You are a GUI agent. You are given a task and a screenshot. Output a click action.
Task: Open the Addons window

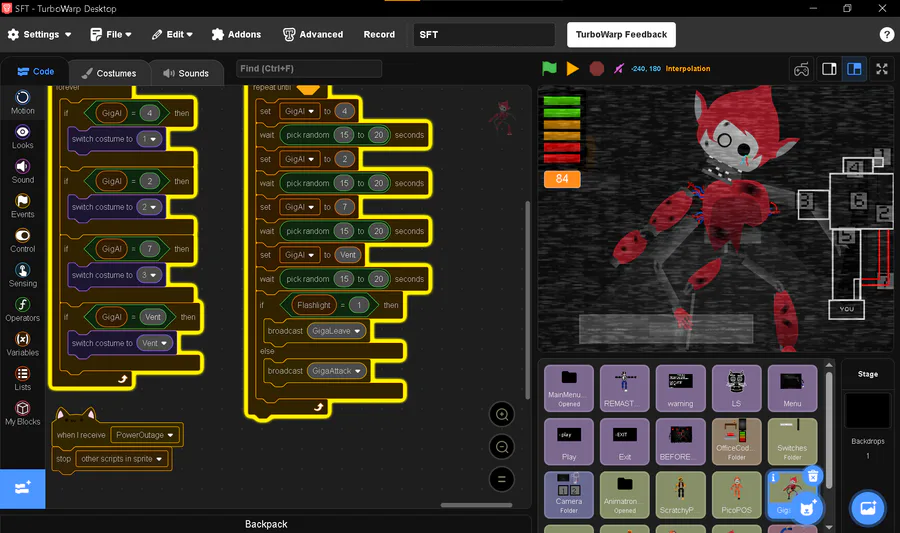[236, 34]
